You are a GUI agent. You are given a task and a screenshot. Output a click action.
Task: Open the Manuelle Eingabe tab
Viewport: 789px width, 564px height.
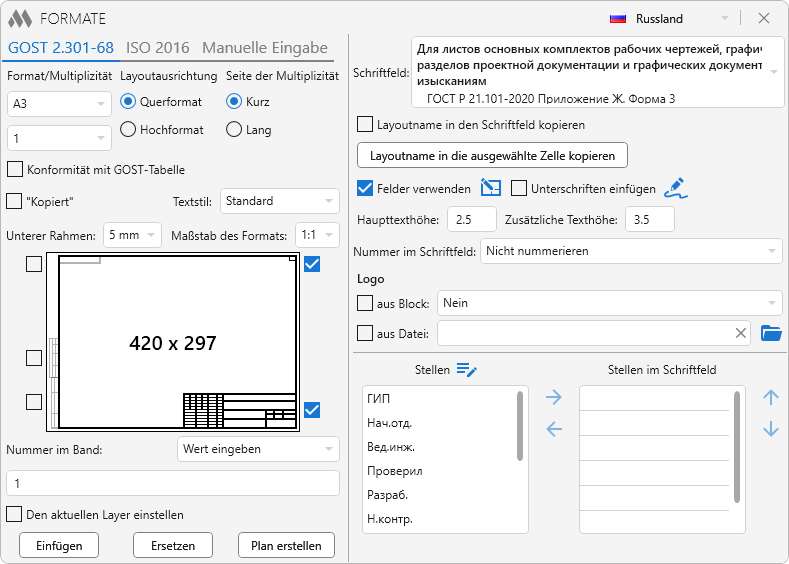pos(265,48)
